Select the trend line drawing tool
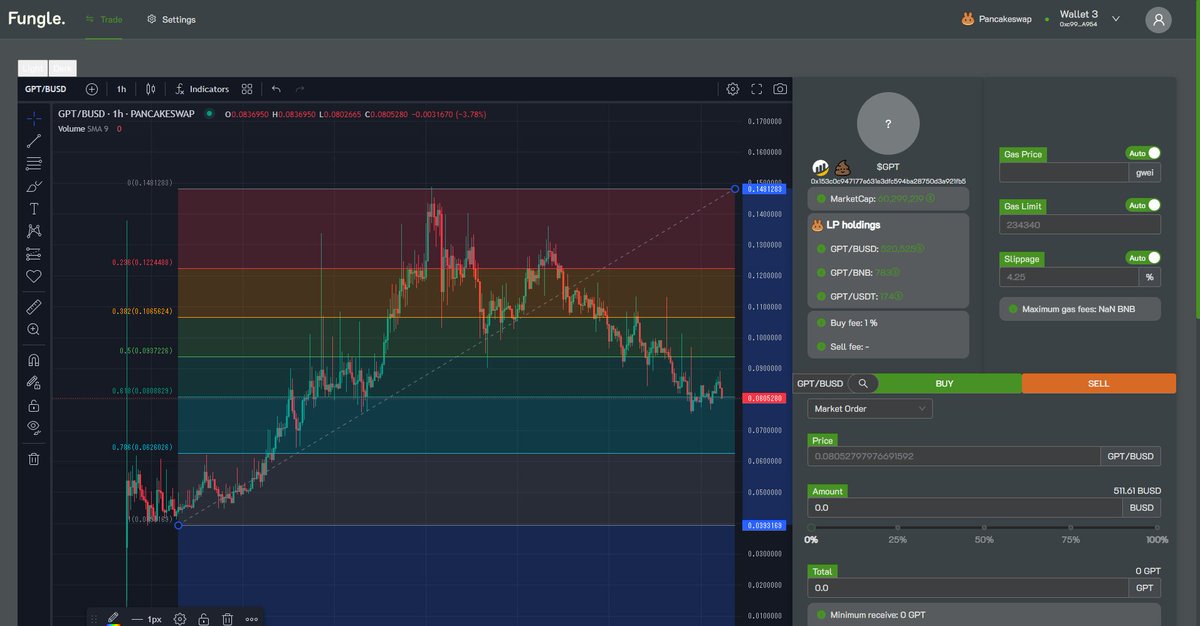Viewport: 1200px width, 626px height. 34,140
